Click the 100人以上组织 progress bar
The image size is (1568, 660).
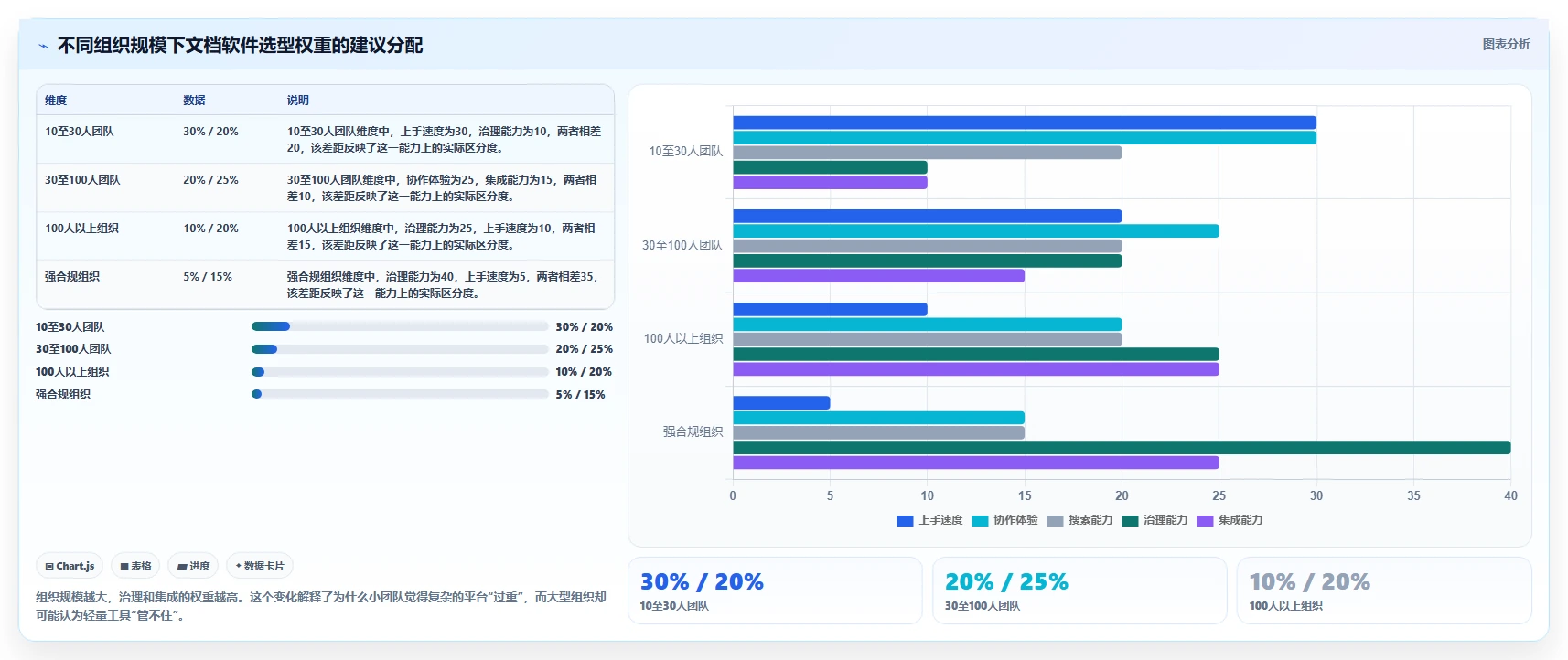(x=400, y=372)
